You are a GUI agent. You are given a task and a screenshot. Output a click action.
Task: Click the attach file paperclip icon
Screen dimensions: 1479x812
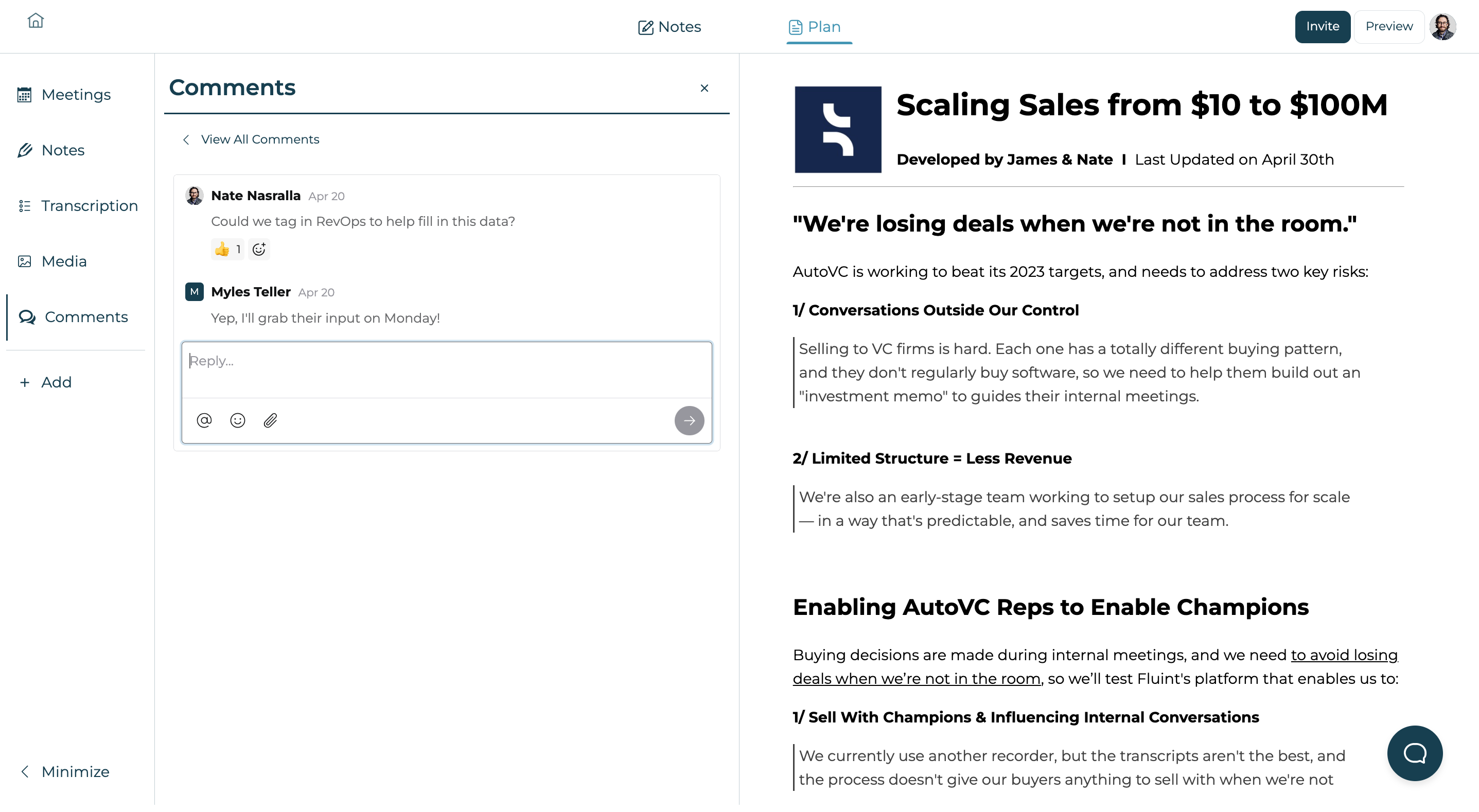click(x=270, y=420)
